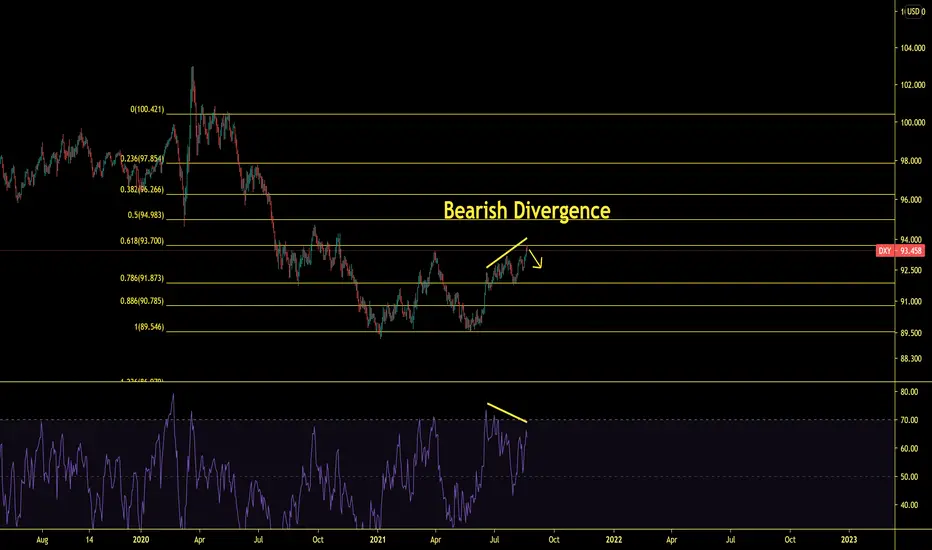Select the 0.886(90.785) Fibonacci level label

[x=142, y=301]
